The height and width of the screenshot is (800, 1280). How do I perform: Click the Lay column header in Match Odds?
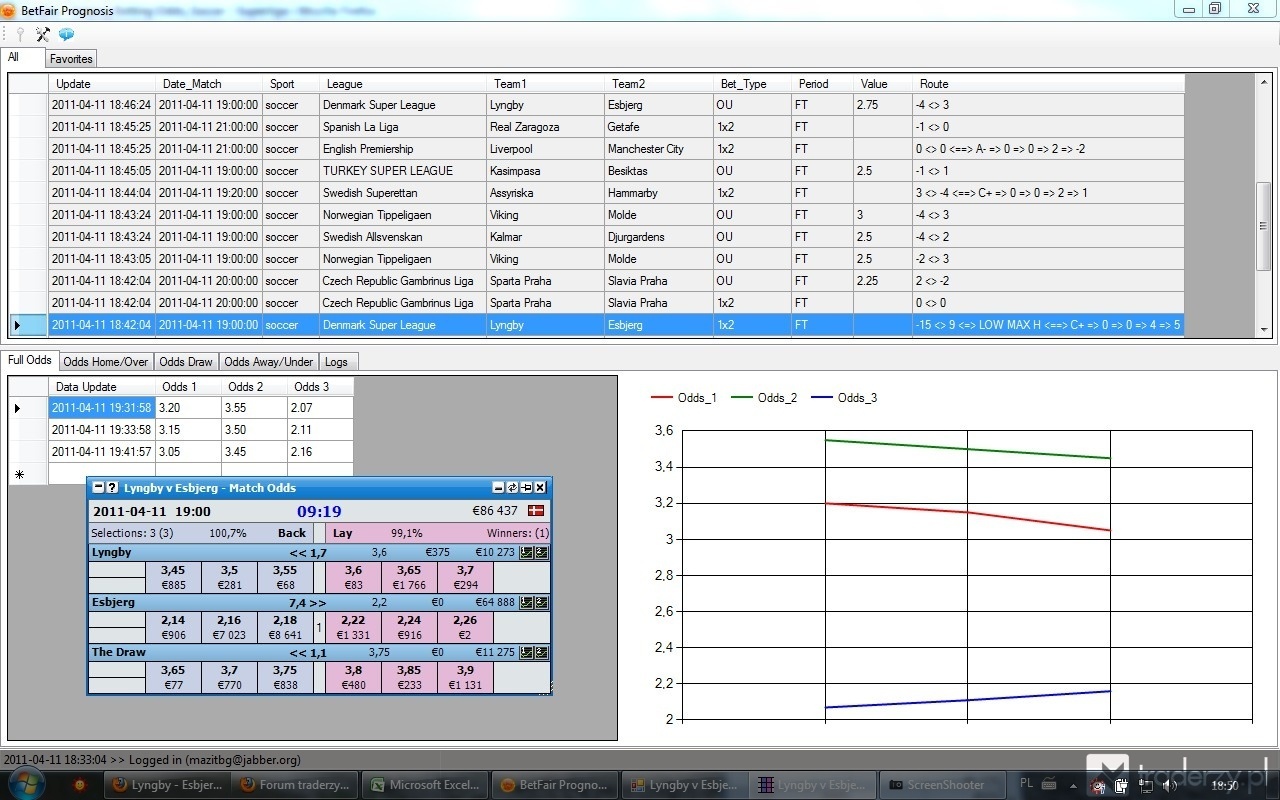point(342,533)
